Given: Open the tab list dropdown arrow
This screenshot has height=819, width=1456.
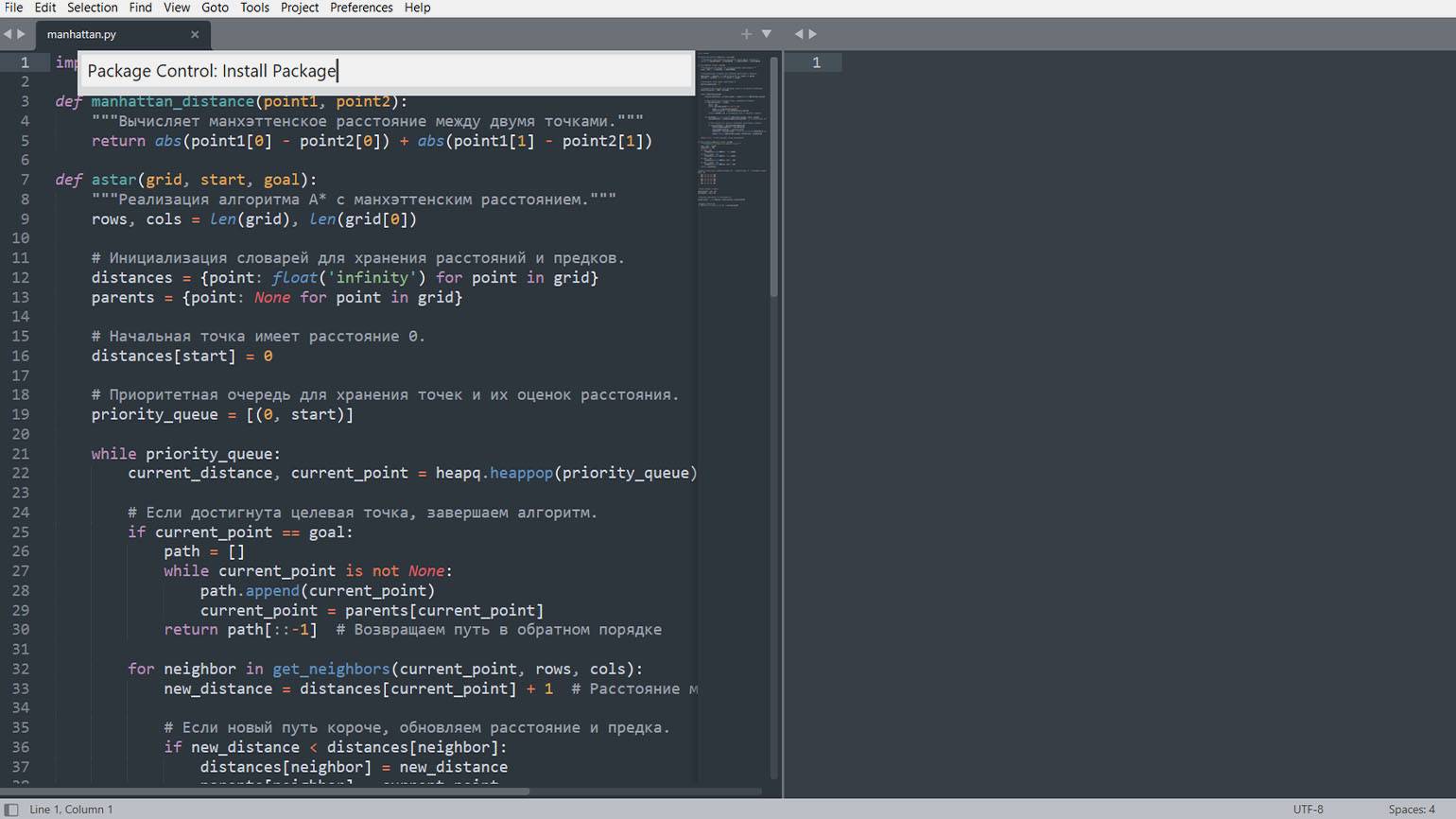Looking at the screenshot, I should pos(767,34).
